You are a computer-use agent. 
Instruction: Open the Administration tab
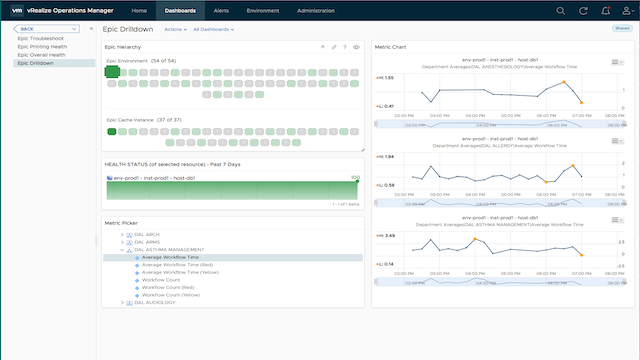click(316, 11)
